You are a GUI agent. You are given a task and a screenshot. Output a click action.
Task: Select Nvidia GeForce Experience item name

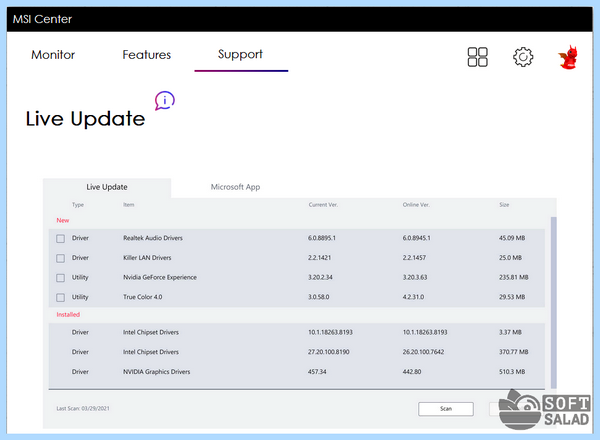[x=160, y=277]
